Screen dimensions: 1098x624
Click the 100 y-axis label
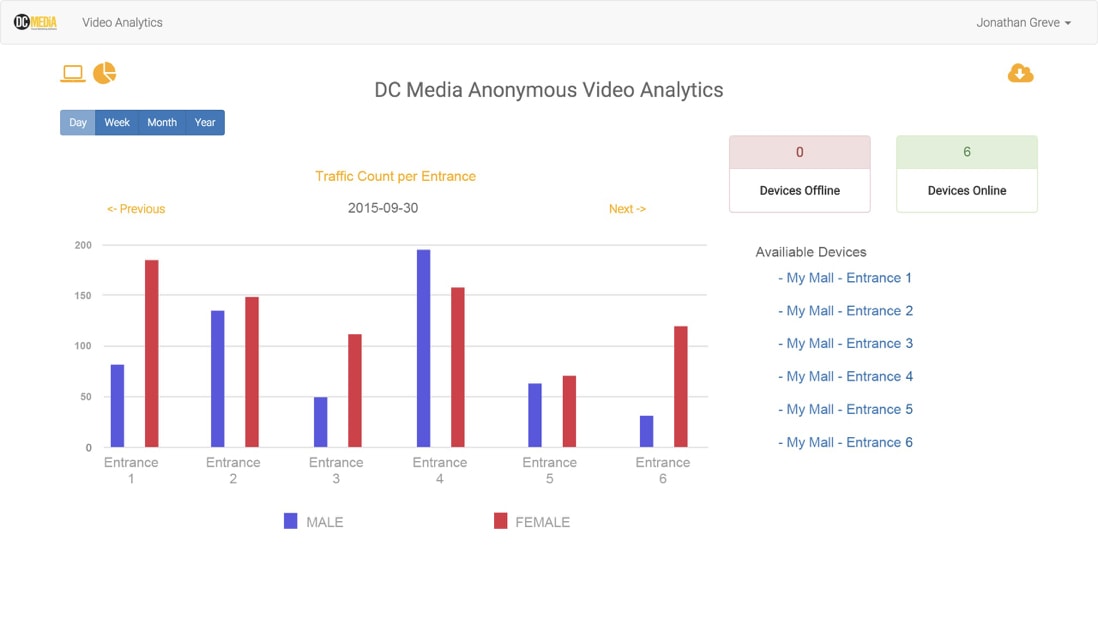[x=83, y=346]
